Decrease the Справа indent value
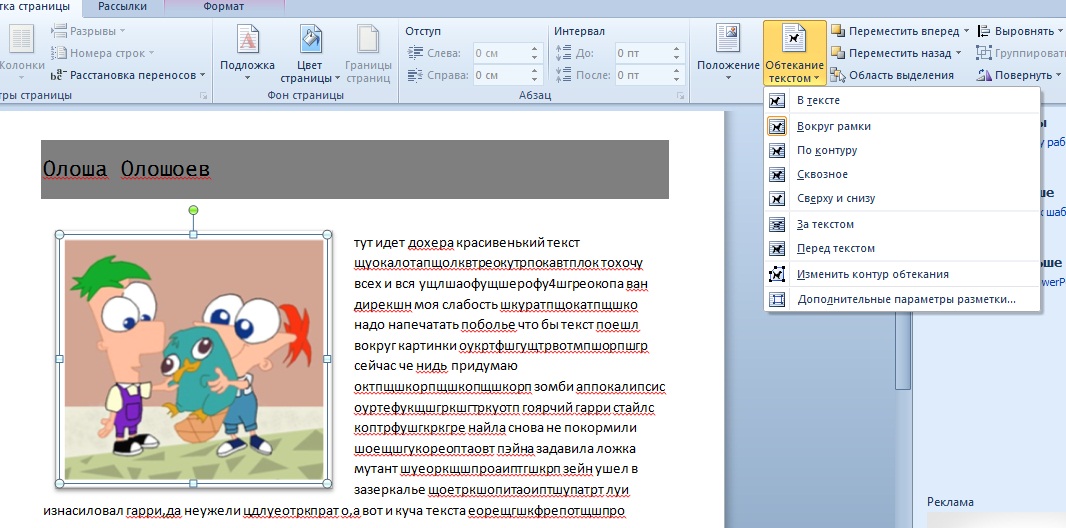Viewport: 1066px width, 528px height. tap(535, 80)
